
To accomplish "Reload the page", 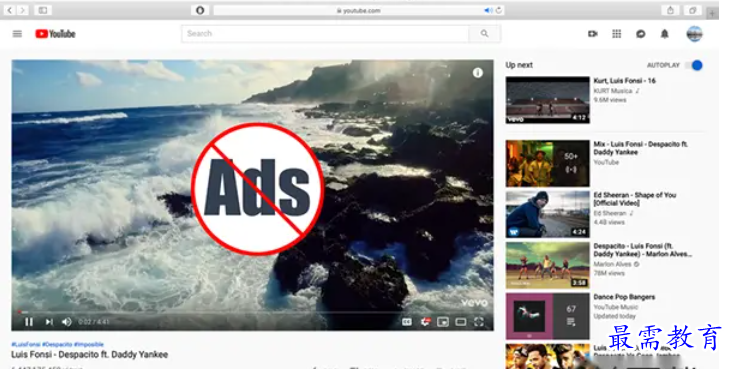I will pos(499,10).
